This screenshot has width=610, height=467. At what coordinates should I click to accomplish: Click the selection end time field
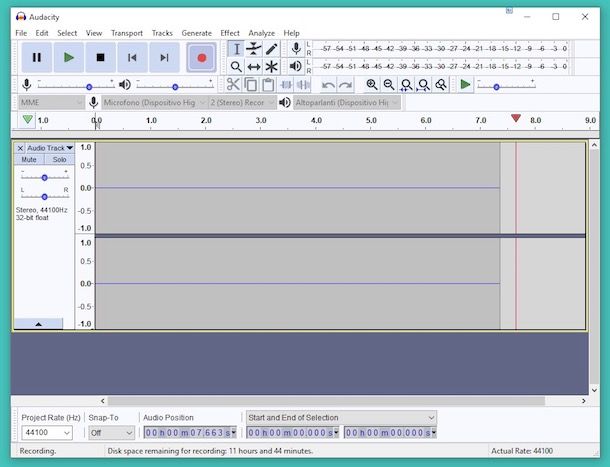tap(390, 433)
